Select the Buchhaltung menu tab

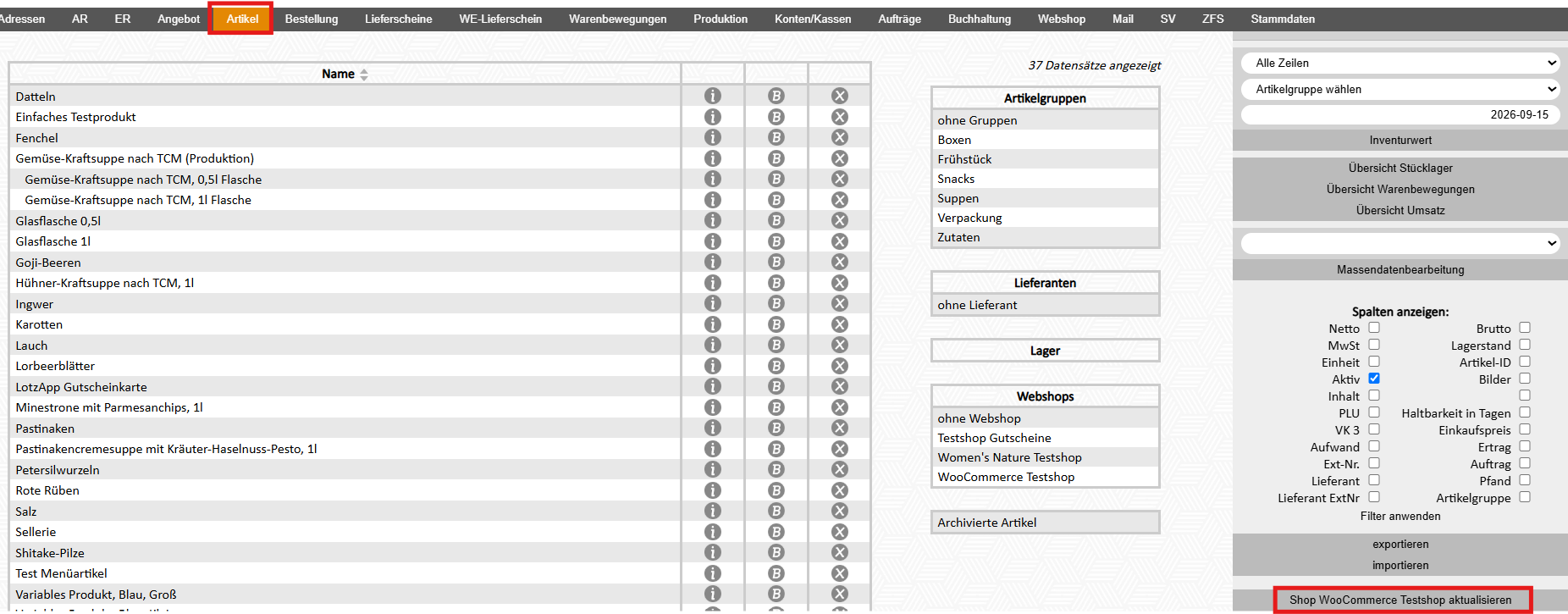980,19
